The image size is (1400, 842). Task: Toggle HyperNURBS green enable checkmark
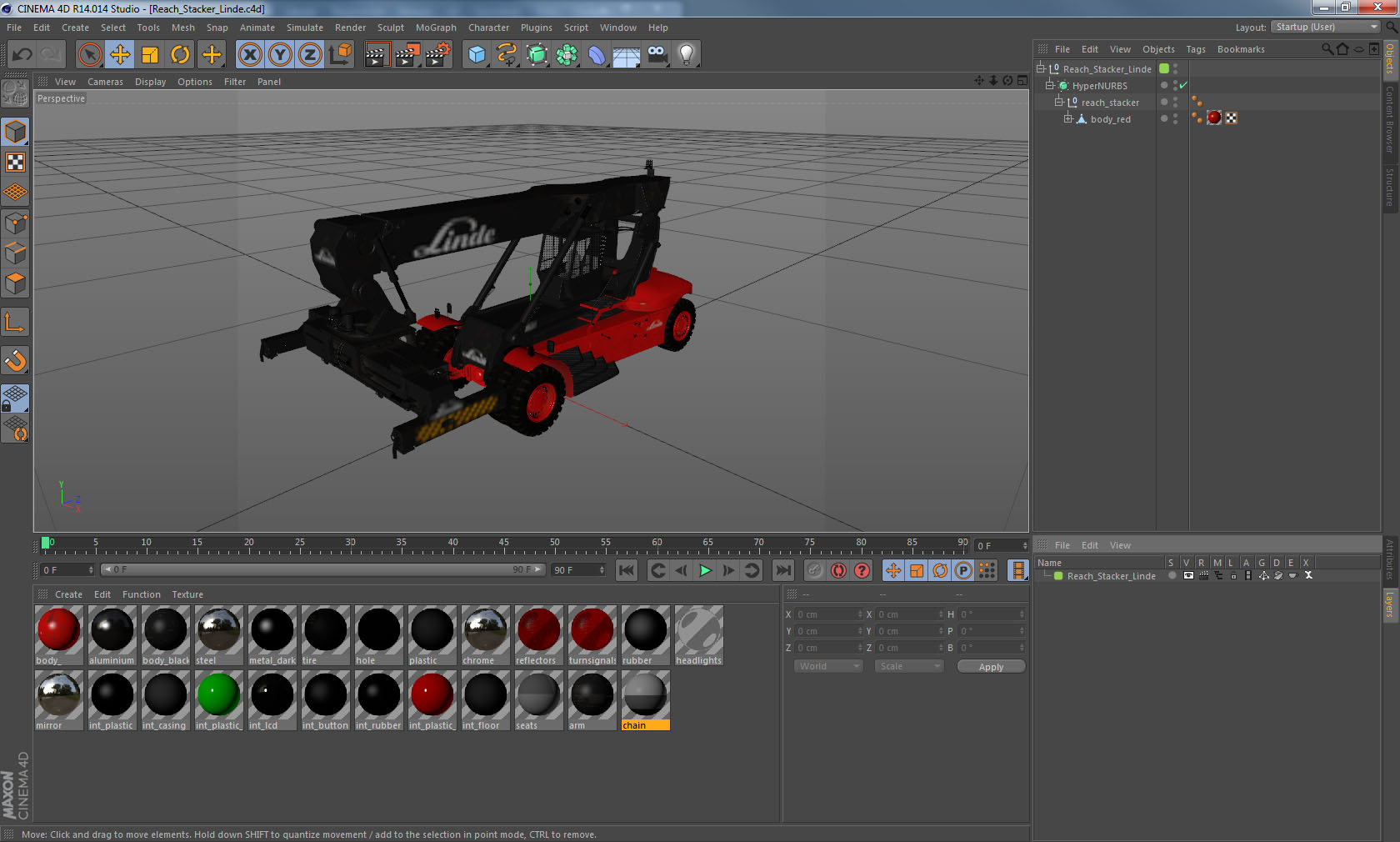coord(1182,85)
